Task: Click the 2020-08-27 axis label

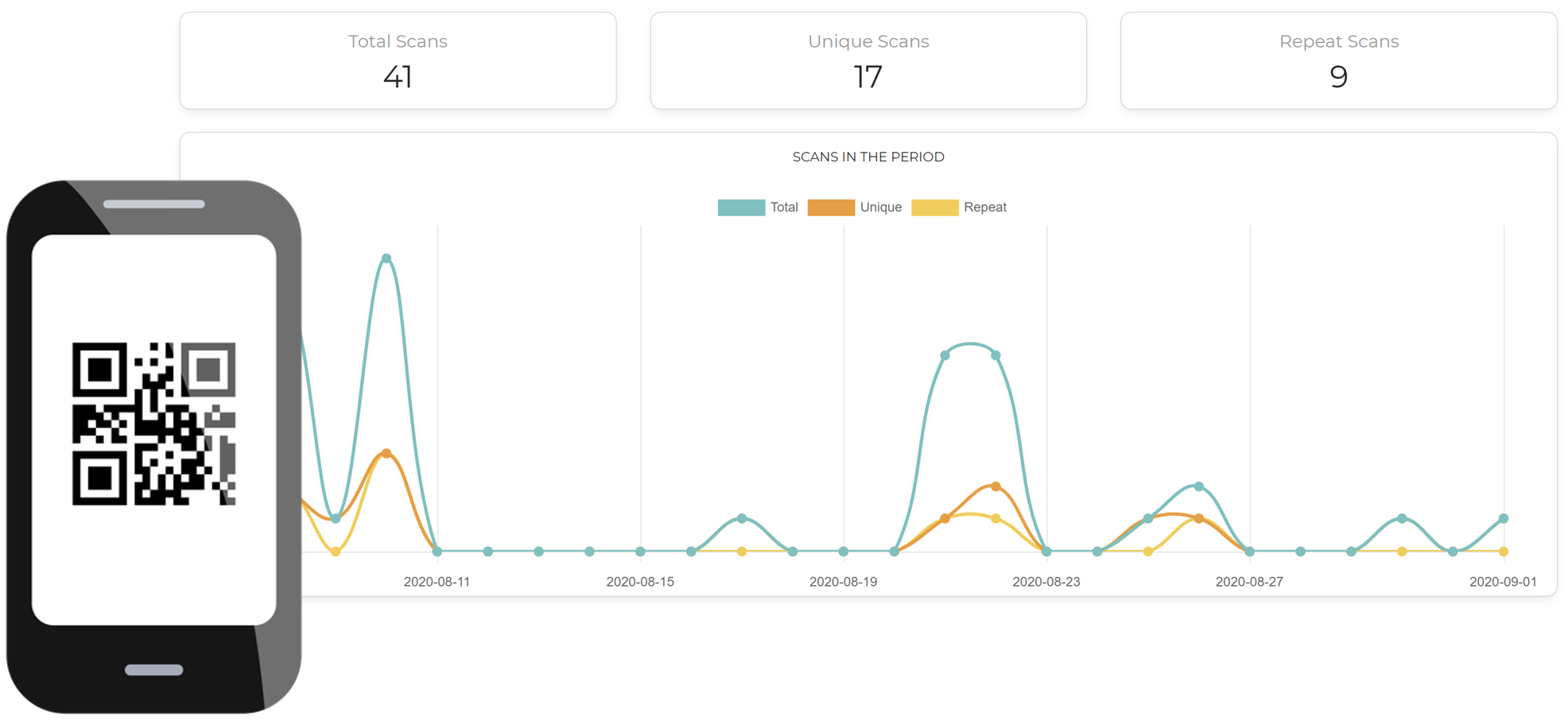Action: click(x=1250, y=582)
